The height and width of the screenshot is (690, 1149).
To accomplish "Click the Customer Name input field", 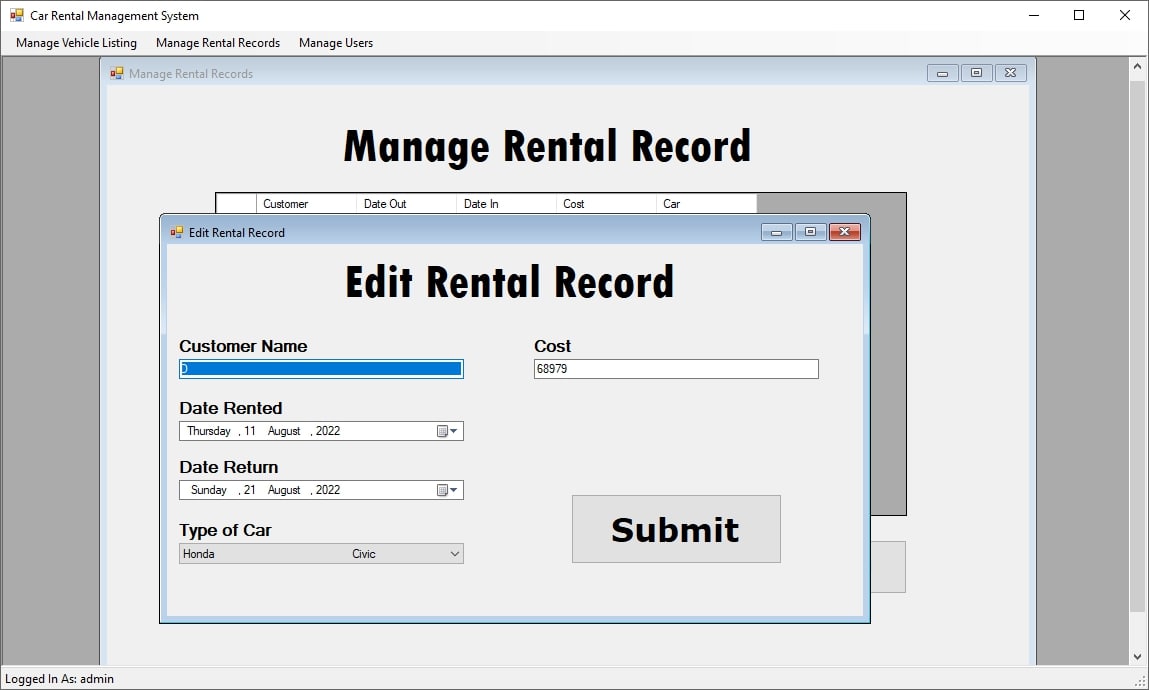I will [x=321, y=368].
